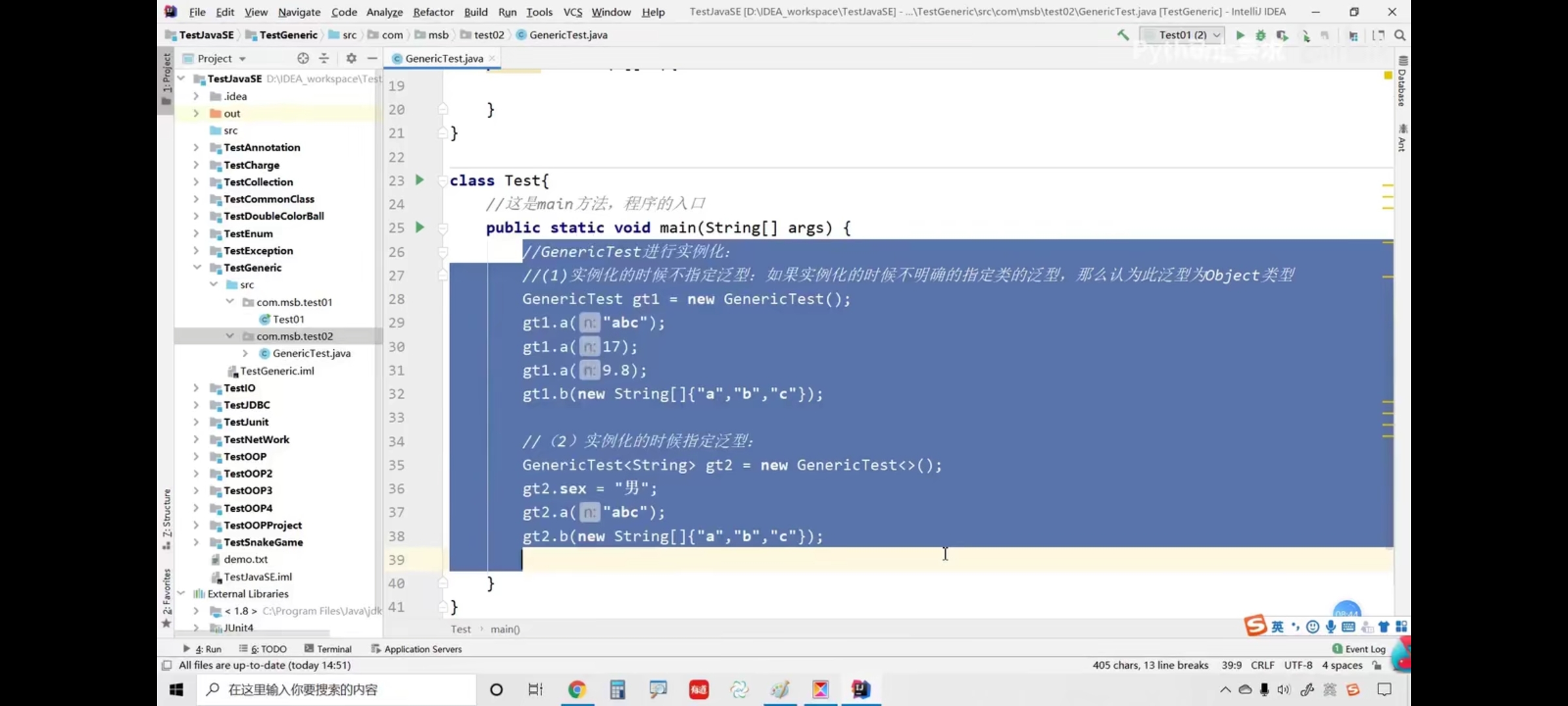The image size is (1568, 706).
Task: Click the project panel settings gear
Action: pyautogui.click(x=351, y=58)
